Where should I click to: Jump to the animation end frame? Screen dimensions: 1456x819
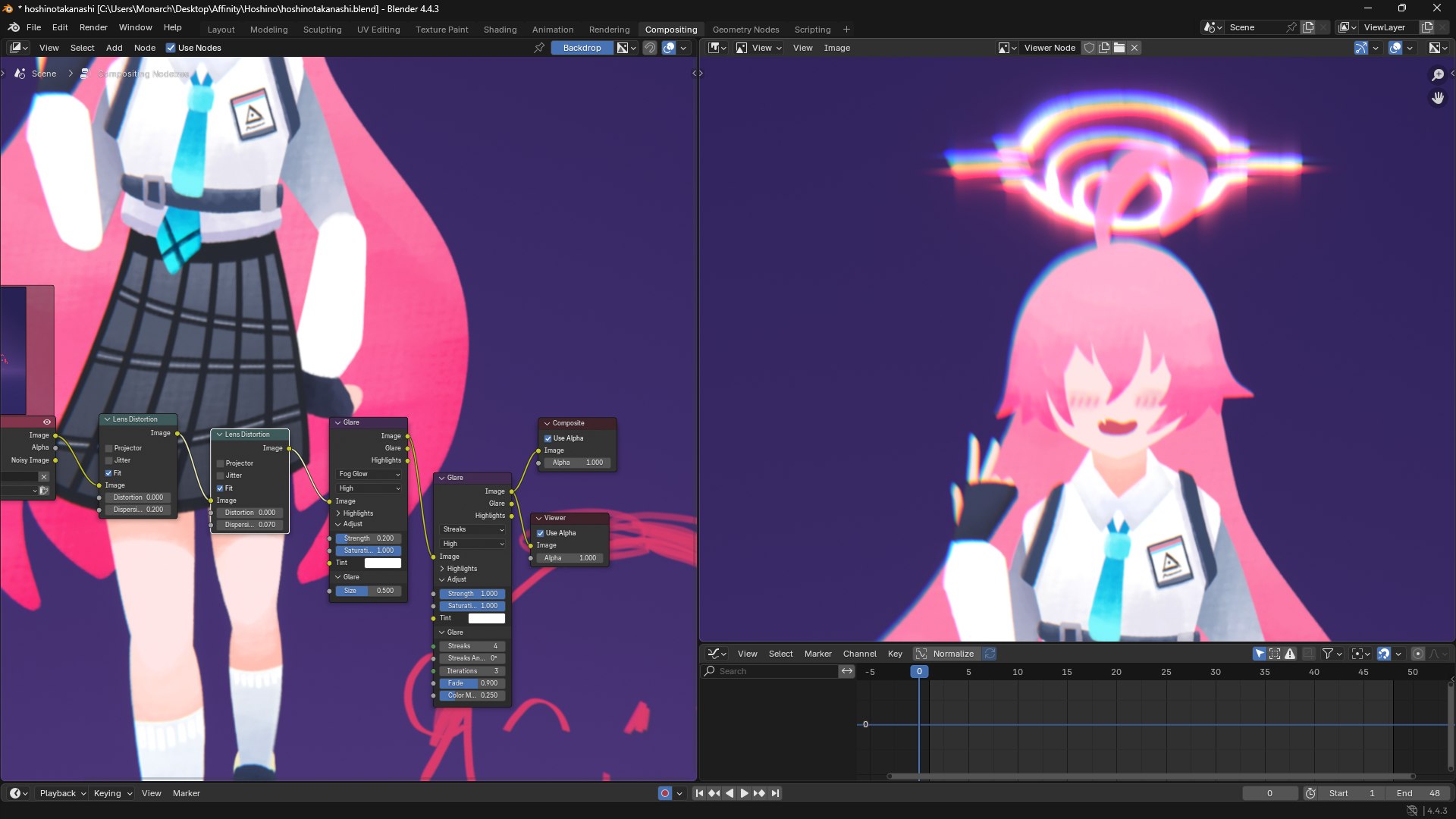(775, 793)
